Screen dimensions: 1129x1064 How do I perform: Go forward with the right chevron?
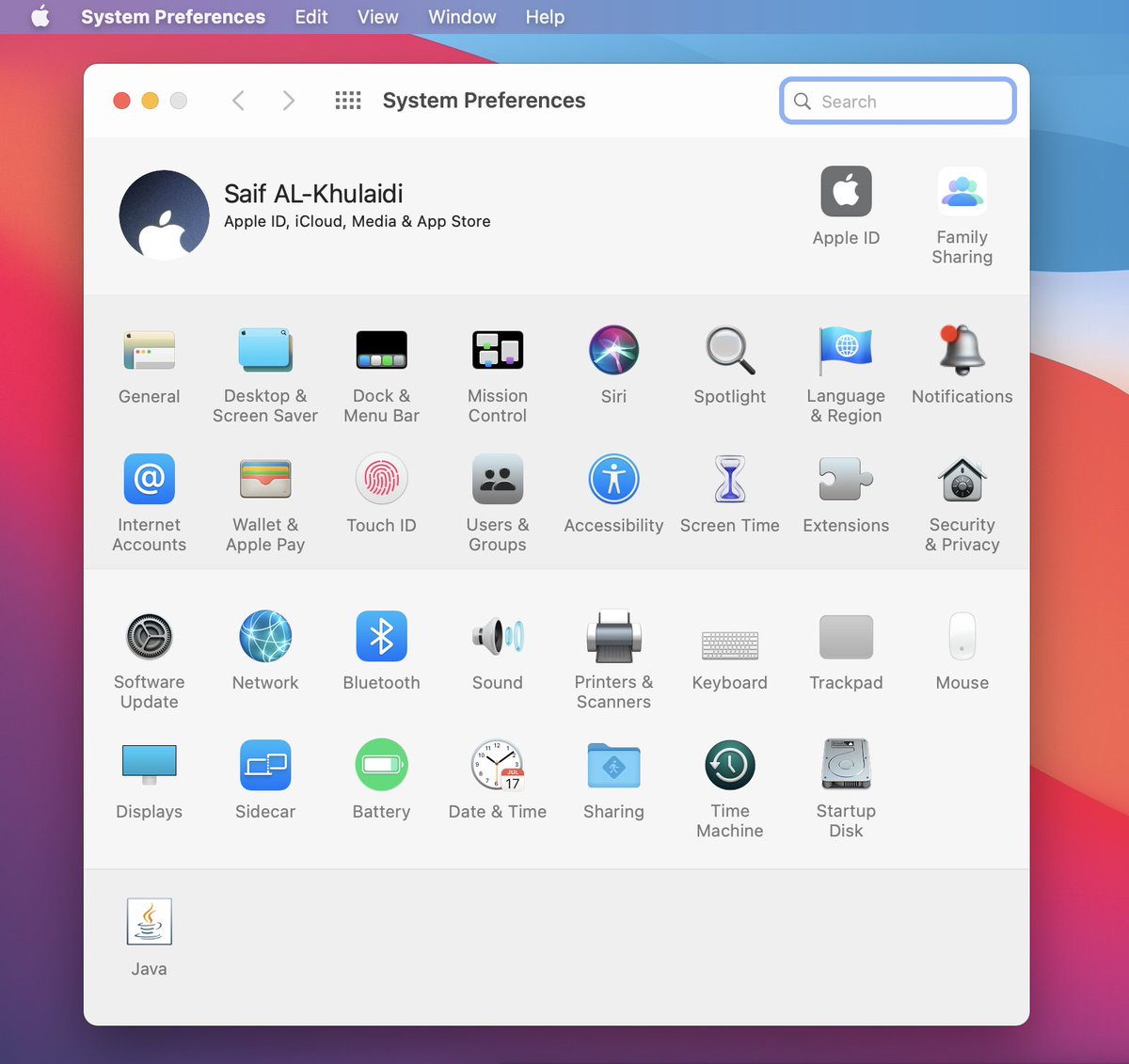point(288,101)
